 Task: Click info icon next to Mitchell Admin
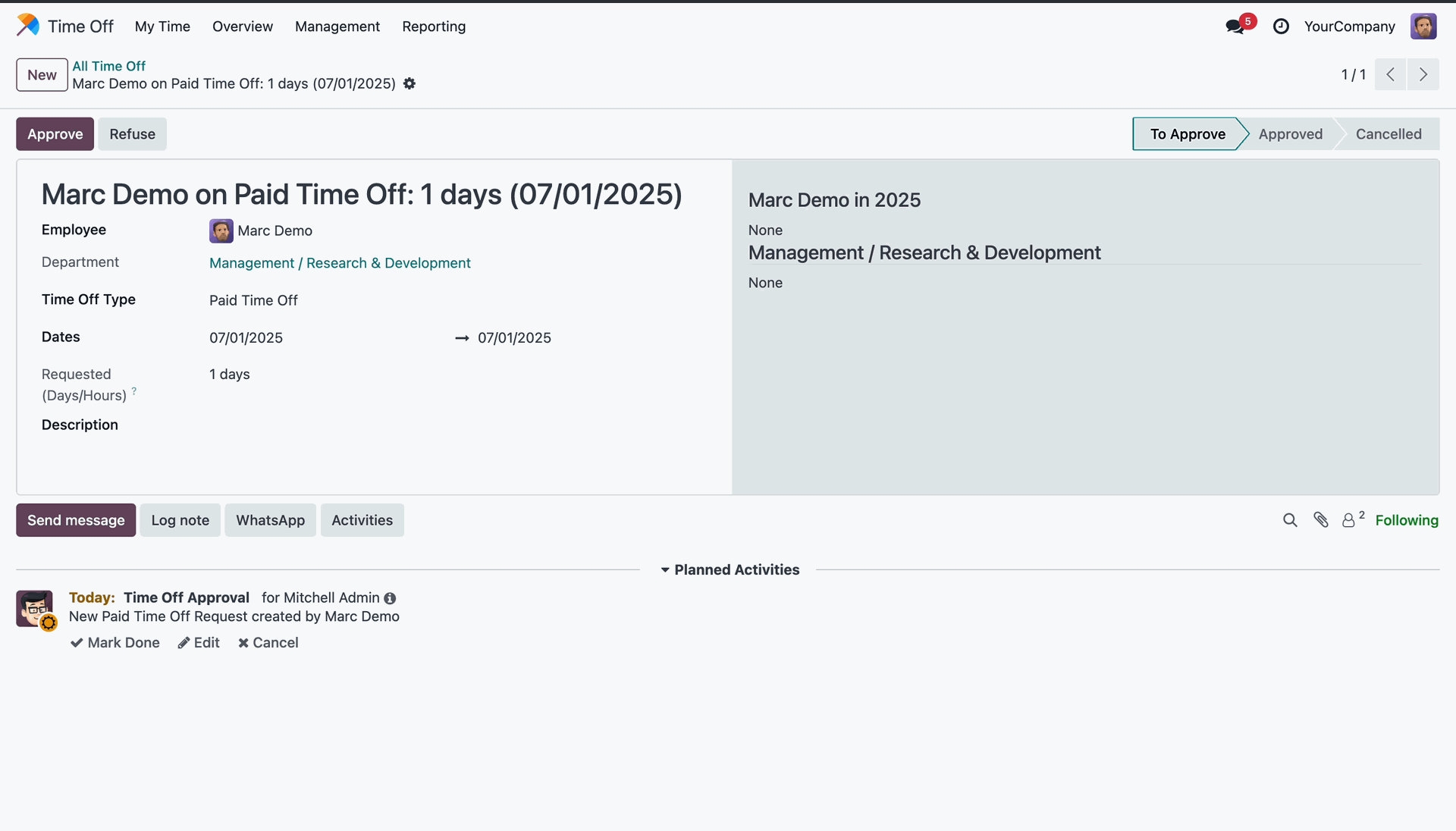[x=390, y=598]
